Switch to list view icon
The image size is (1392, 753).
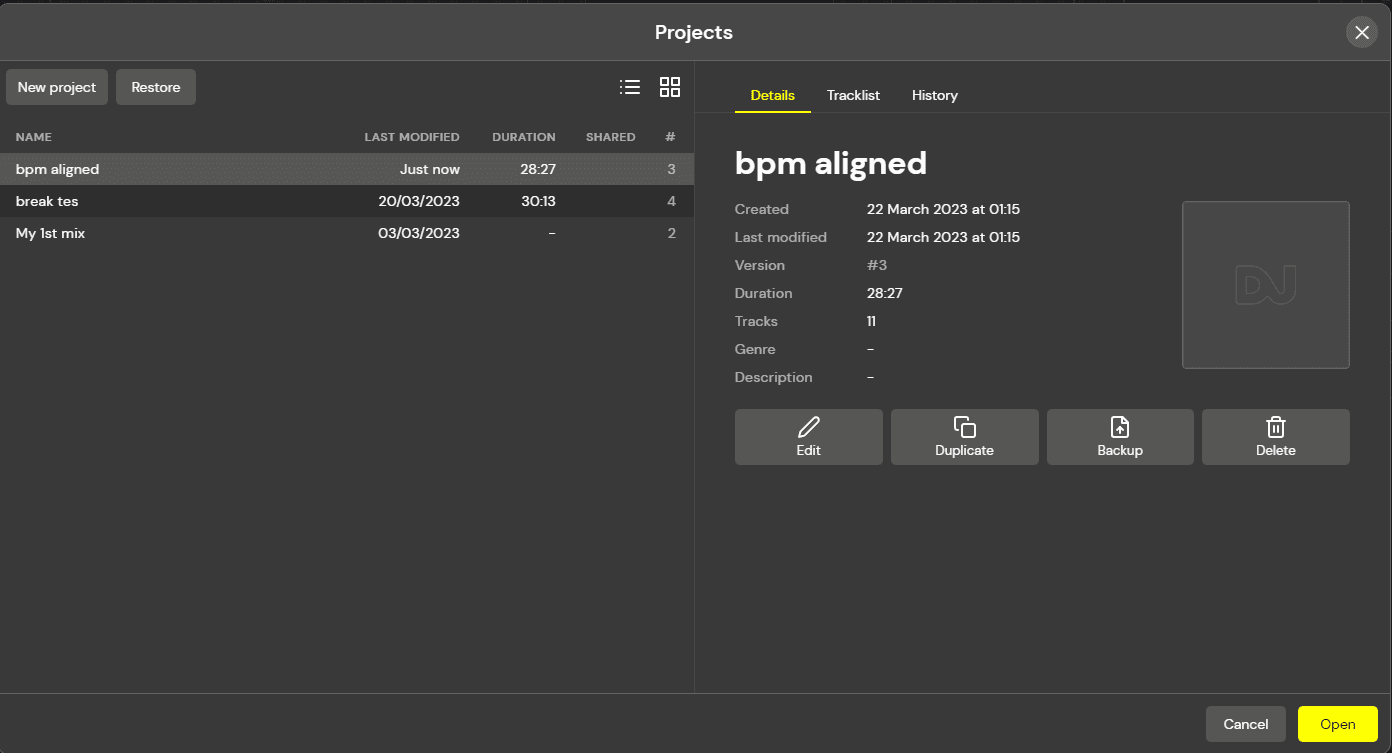click(x=630, y=87)
